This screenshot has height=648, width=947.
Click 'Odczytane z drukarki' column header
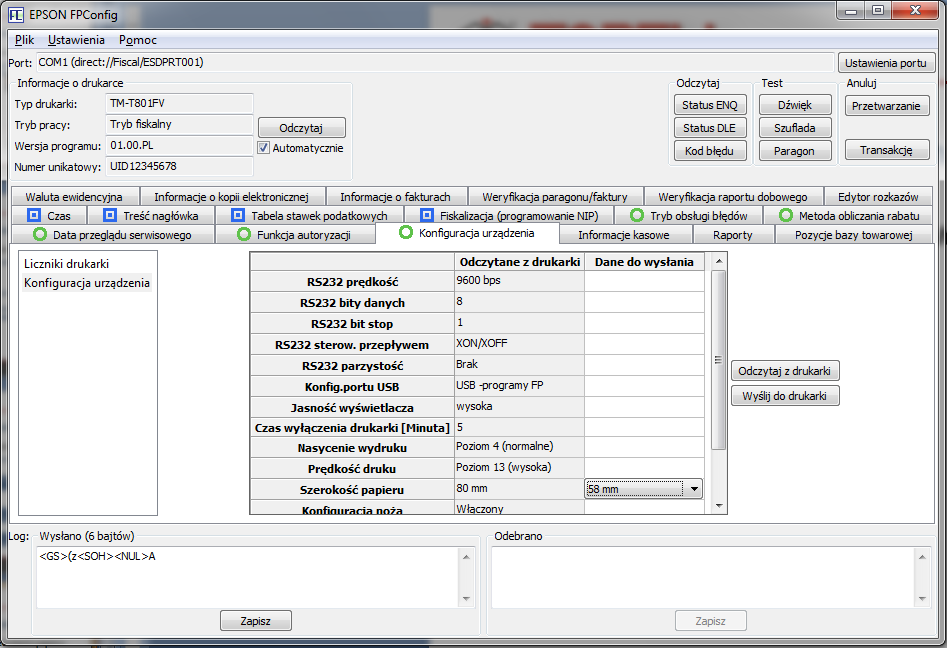(519, 261)
